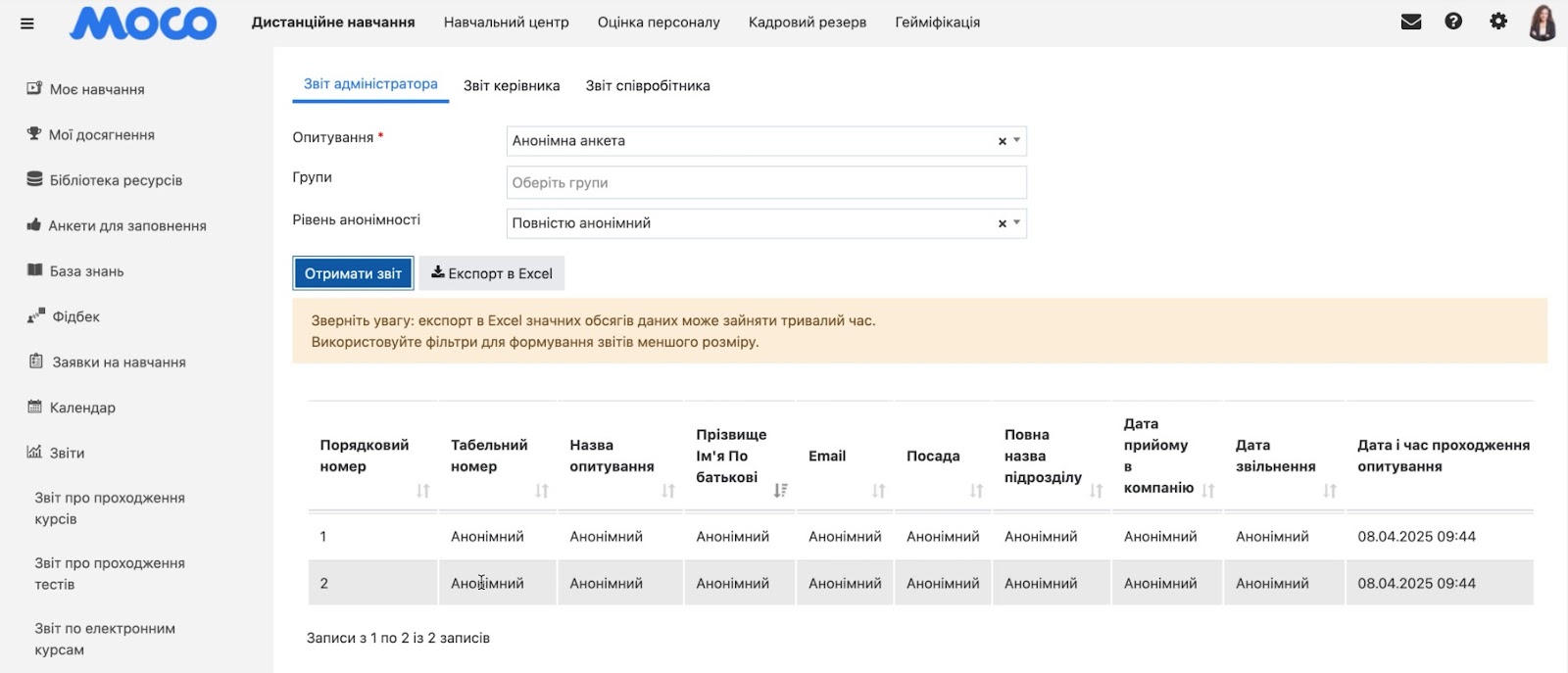Sort by Дата прийому в компанію column
This screenshot has width=1568, height=673.
coord(1207,491)
